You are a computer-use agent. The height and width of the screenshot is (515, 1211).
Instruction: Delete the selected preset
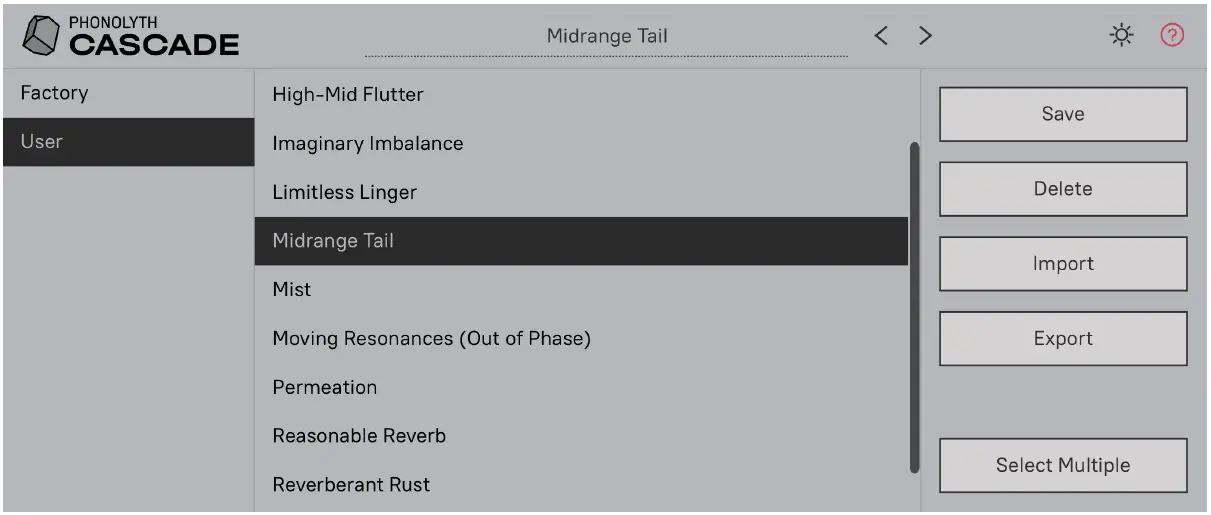(1062, 189)
